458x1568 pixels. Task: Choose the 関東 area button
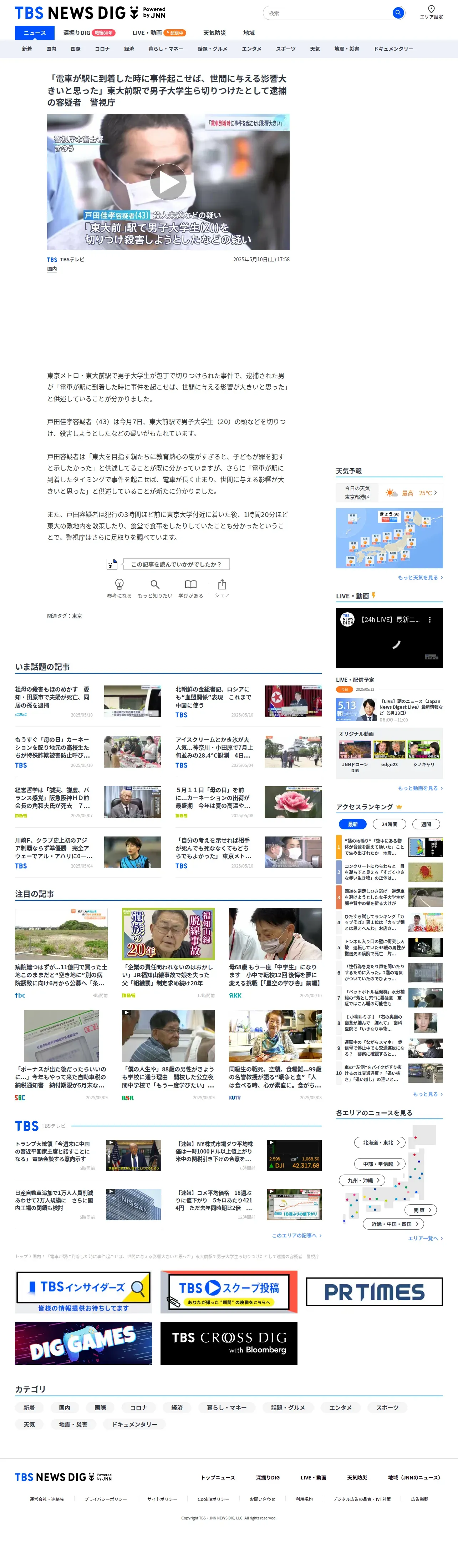[421, 1210]
